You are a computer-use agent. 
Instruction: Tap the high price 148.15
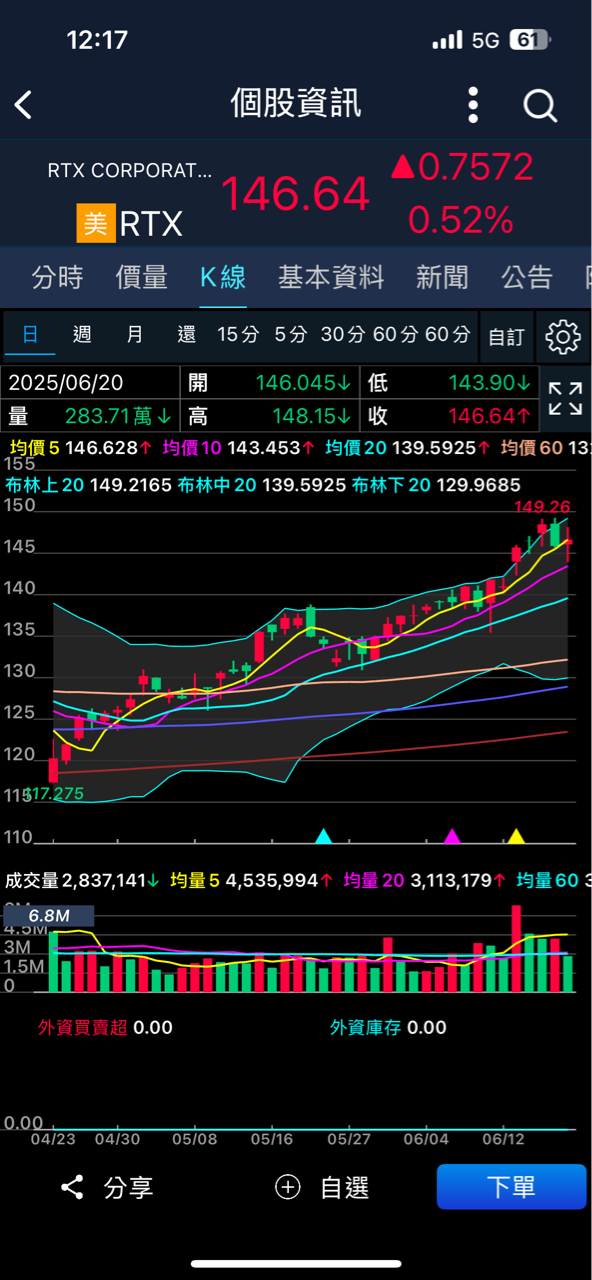[311, 415]
